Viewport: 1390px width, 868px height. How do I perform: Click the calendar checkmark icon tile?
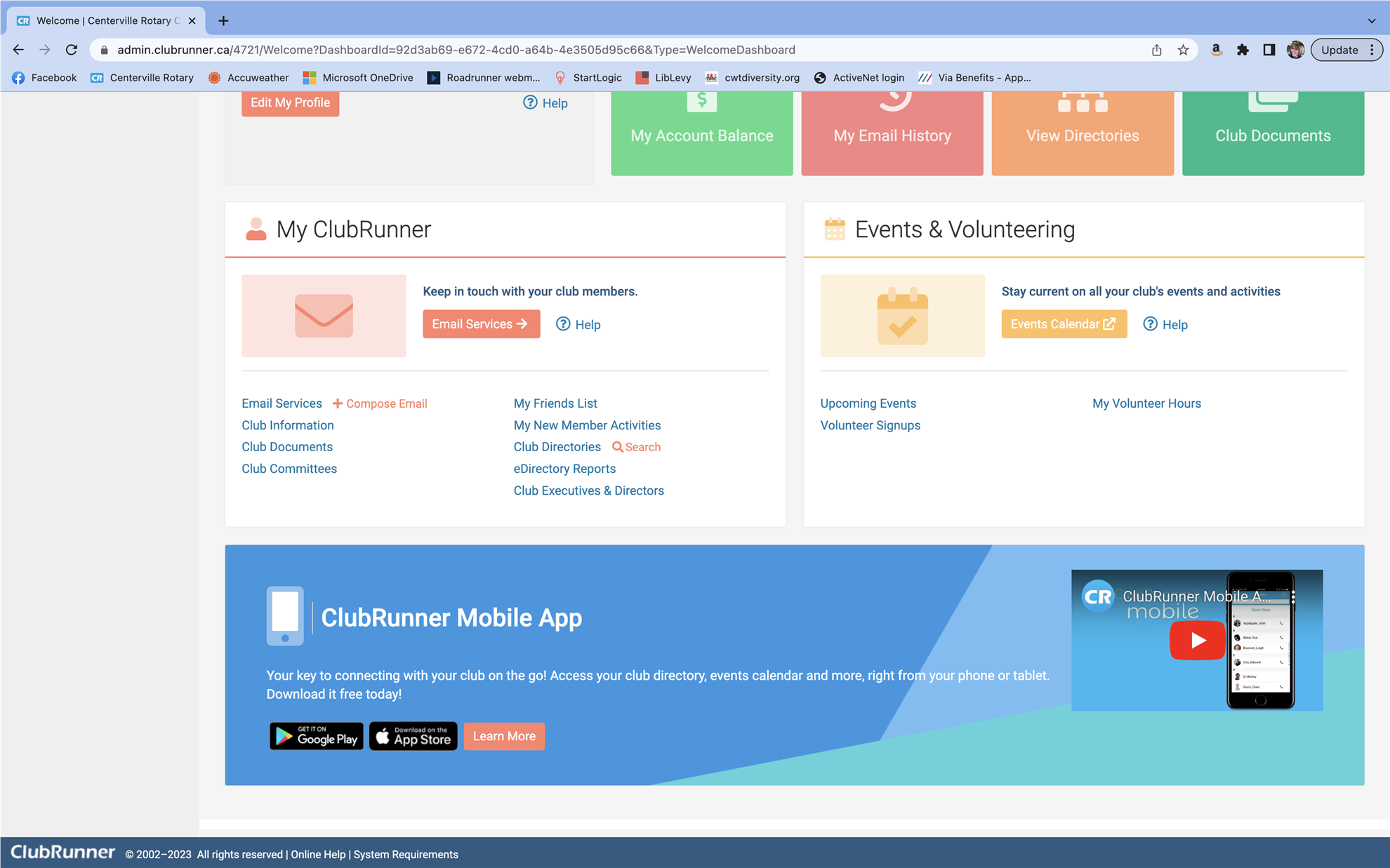click(x=902, y=316)
